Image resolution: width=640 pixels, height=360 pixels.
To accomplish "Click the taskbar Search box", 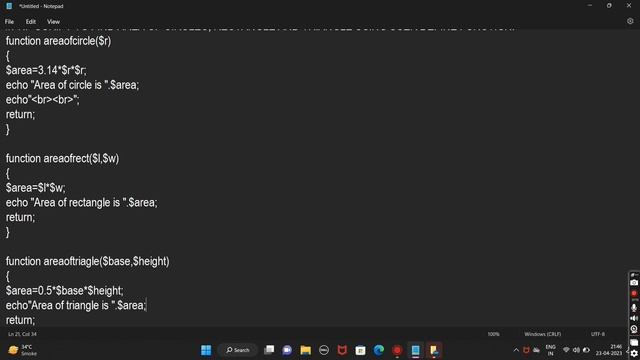I will [x=238, y=350].
